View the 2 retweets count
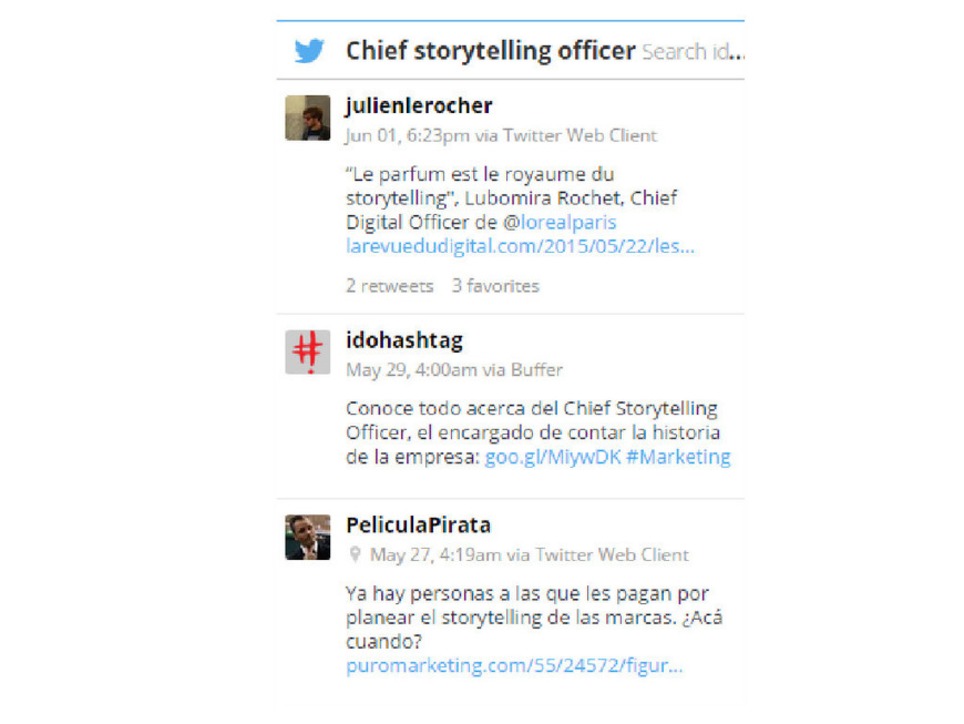The width and height of the screenshot is (964, 724). [x=390, y=286]
